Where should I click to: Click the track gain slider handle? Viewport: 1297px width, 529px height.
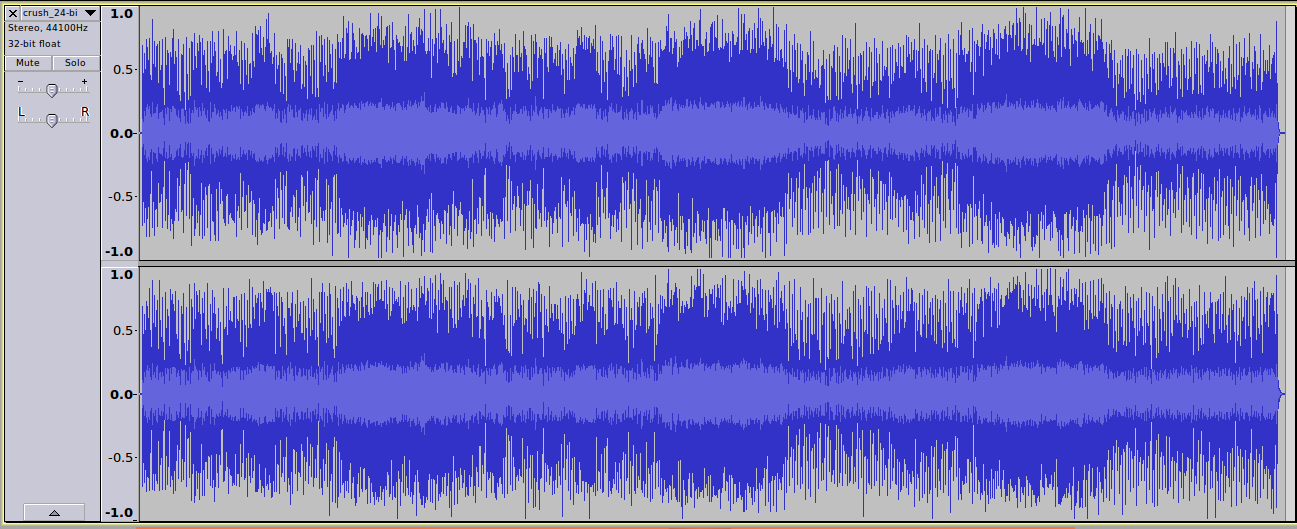pos(52,91)
